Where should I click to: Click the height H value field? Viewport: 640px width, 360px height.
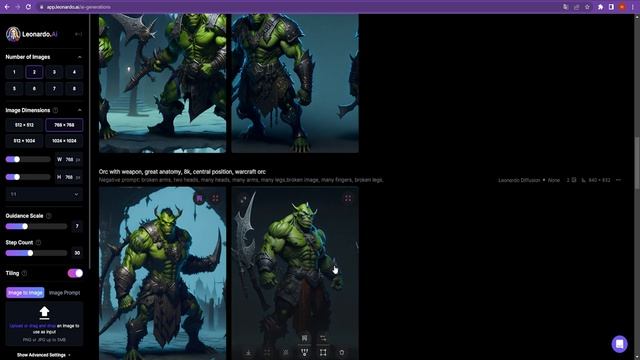(x=69, y=177)
